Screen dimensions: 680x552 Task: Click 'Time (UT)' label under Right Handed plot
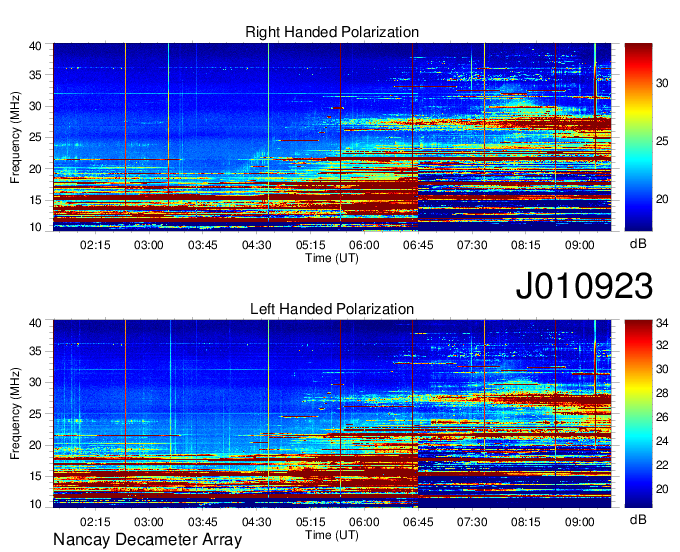point(332,258)
